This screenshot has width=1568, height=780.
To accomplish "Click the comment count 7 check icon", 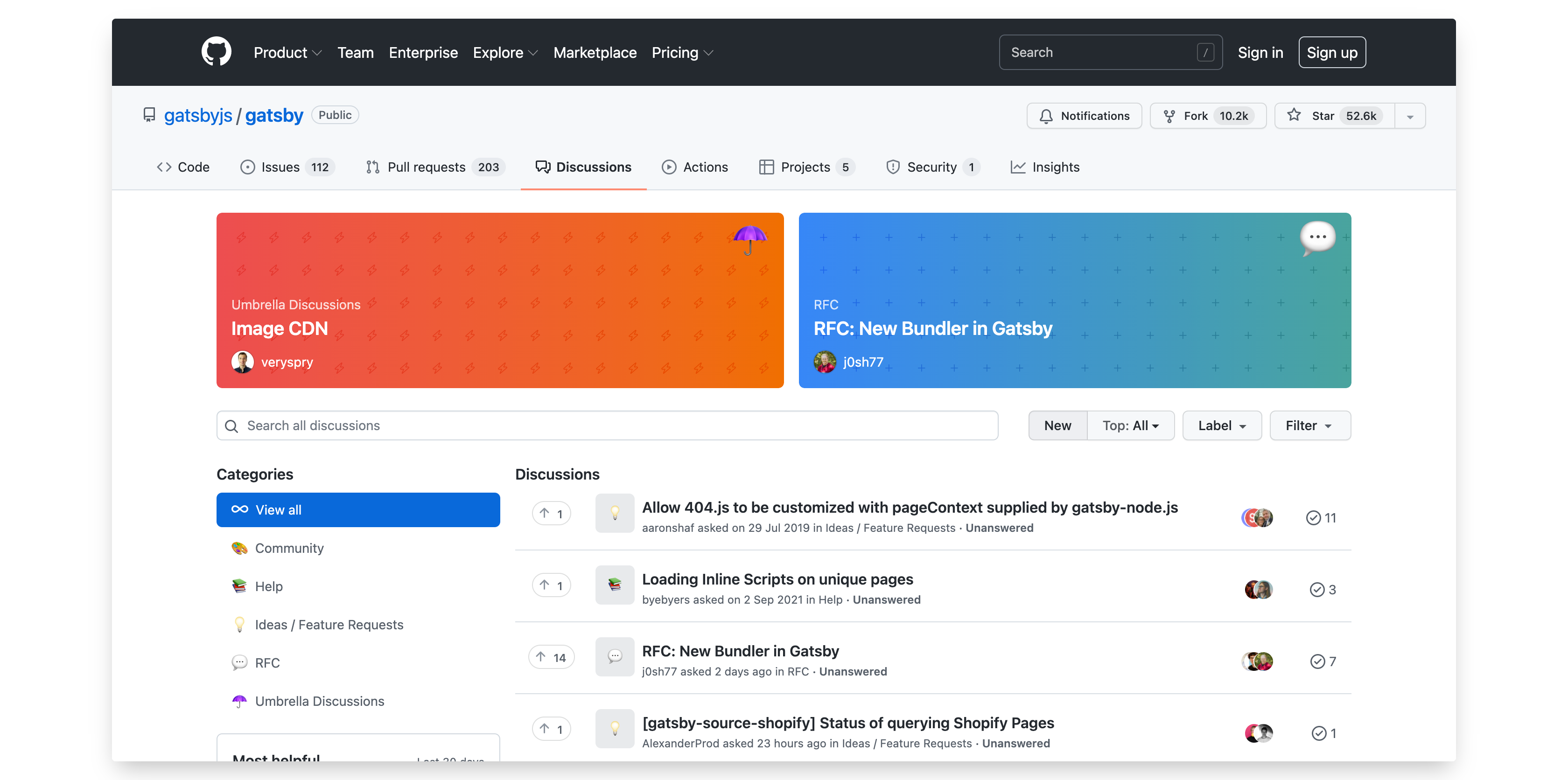I will (1317, 662).
